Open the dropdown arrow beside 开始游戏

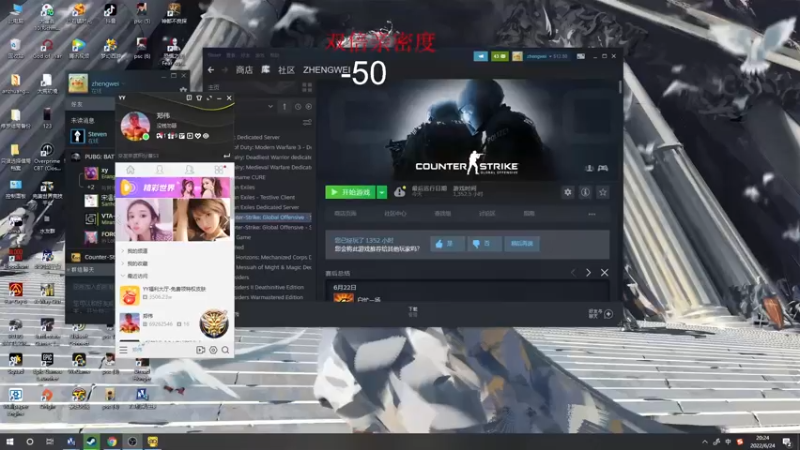pyautogui.click(x=382, y=192)
